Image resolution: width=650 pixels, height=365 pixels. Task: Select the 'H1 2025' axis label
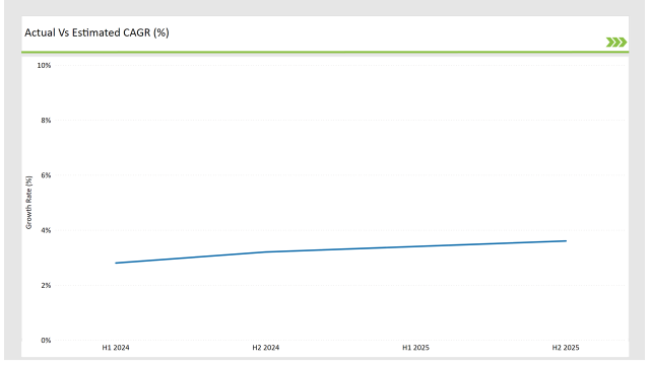click(416, 348)
